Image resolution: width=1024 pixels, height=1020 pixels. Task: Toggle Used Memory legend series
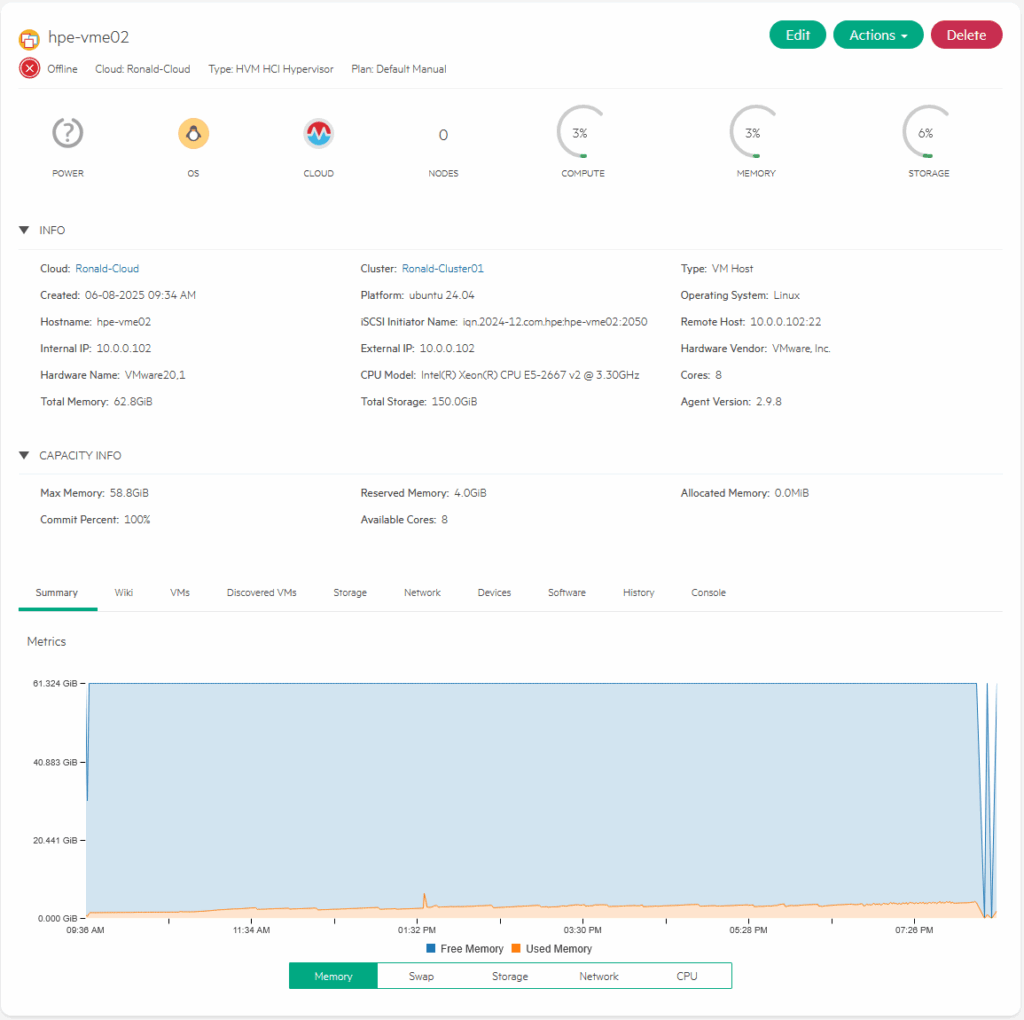552,949
